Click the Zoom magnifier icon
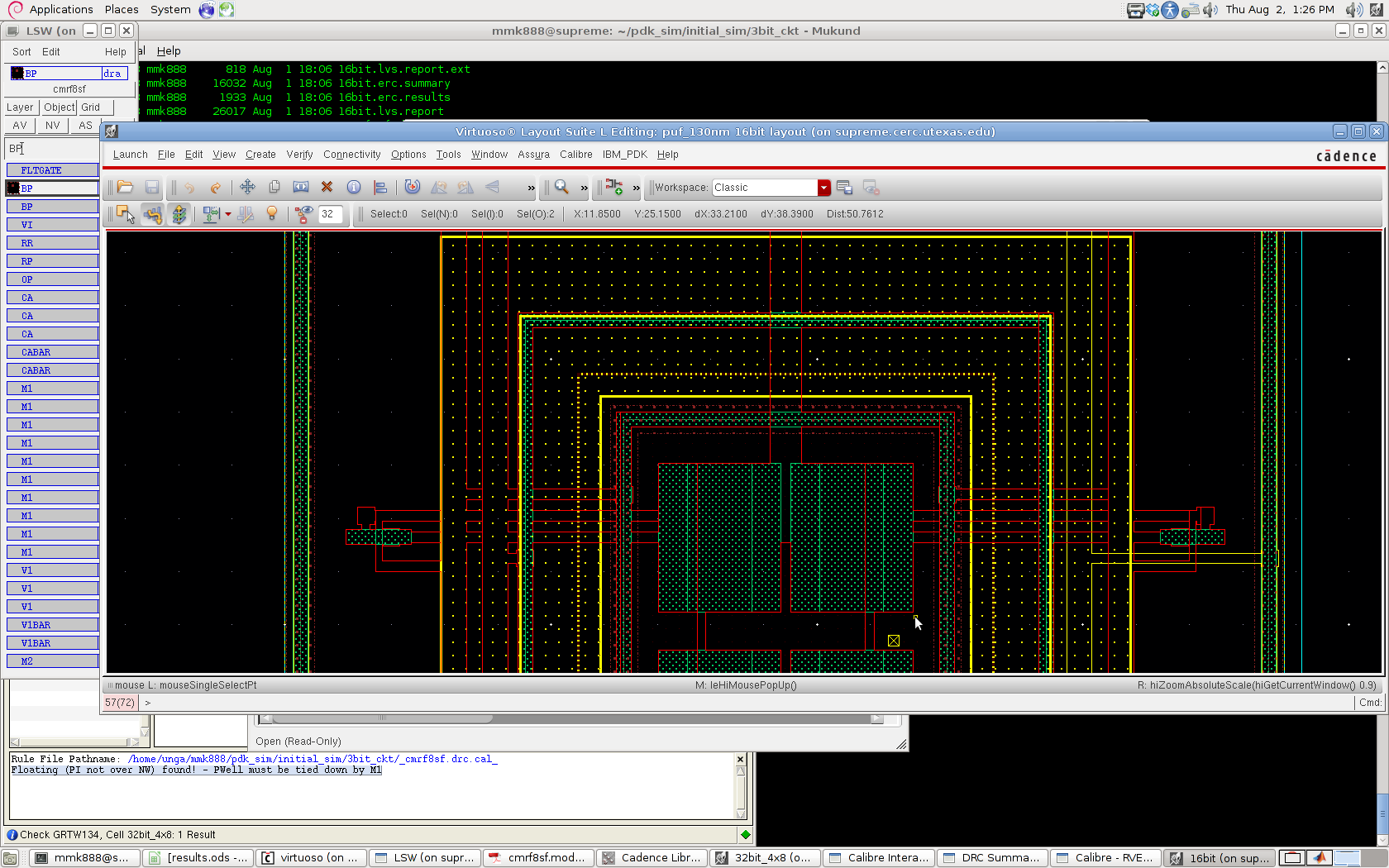This screenshot has width=1389, height=868. click(x=562, y=188)
